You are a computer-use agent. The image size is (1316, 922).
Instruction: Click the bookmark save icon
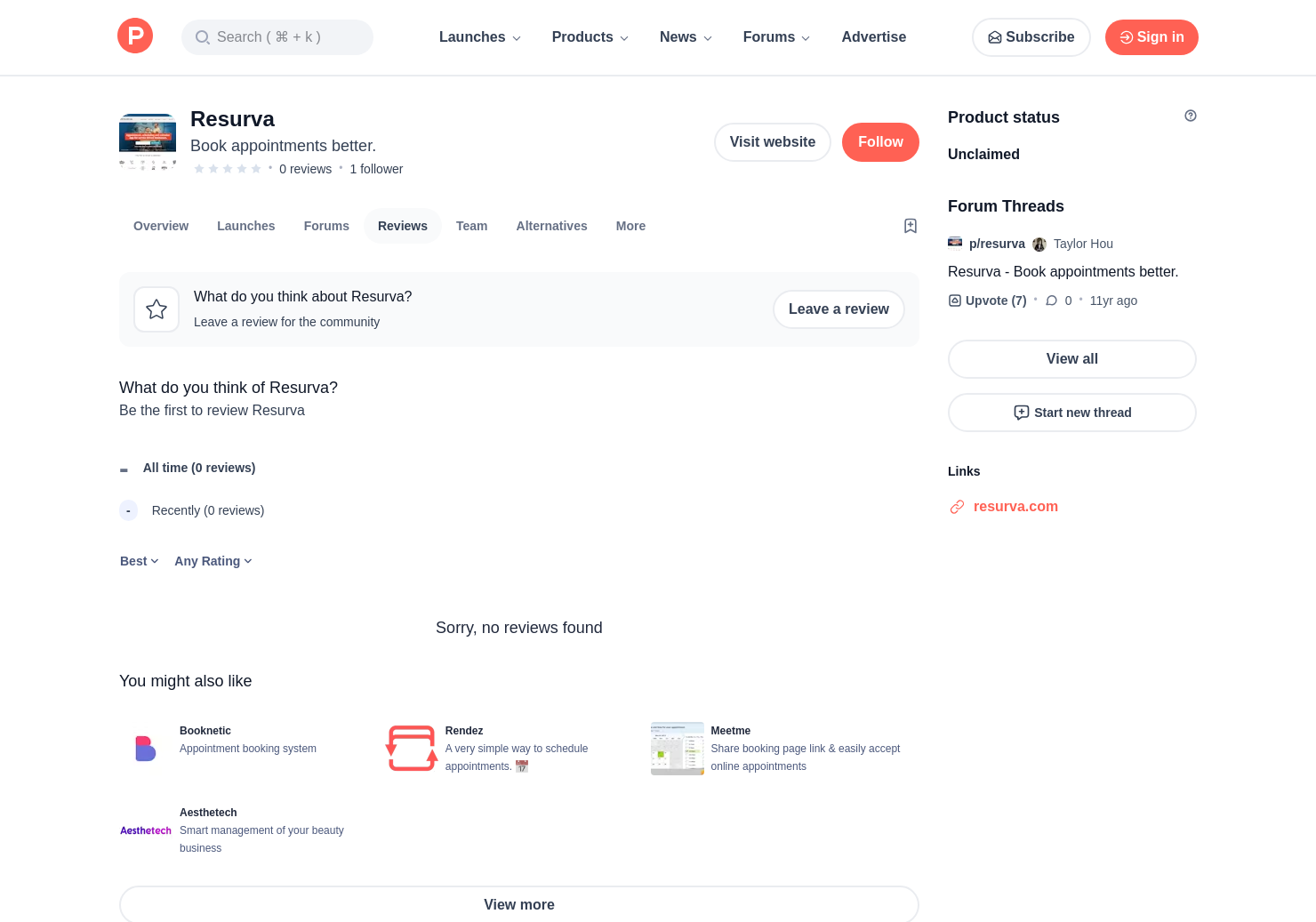tap(911, 226)
